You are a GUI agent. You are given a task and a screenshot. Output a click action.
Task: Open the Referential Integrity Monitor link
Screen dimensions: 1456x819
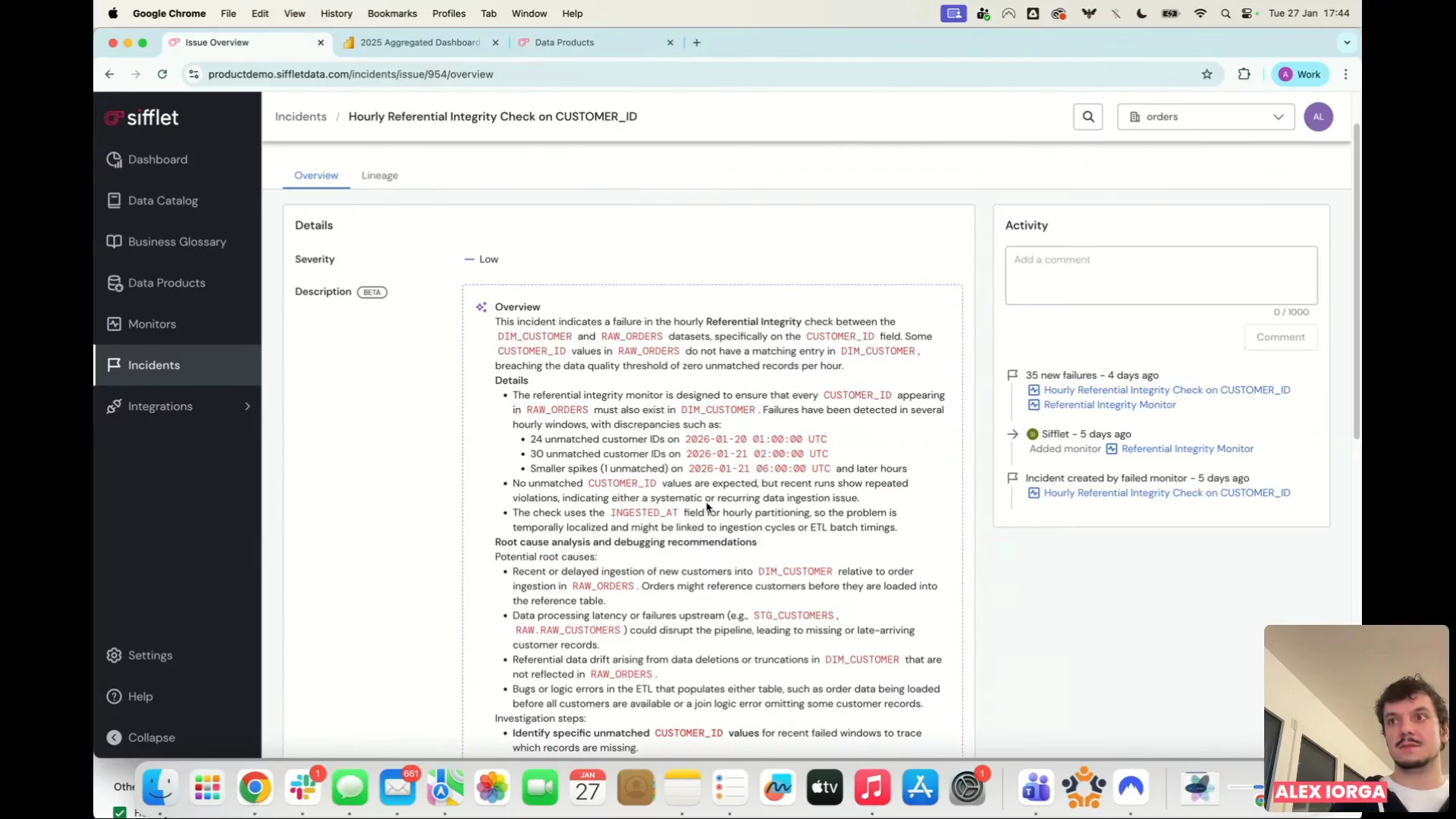[x=1109, y=405]
